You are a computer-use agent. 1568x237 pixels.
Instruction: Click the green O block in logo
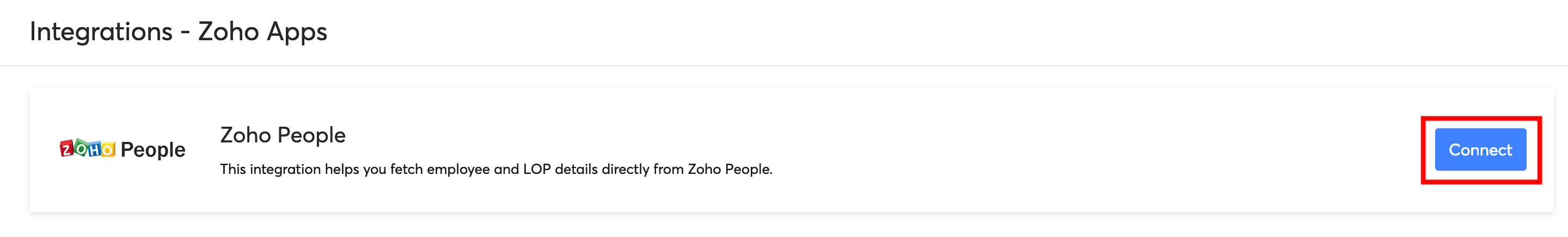click(81, 148)
